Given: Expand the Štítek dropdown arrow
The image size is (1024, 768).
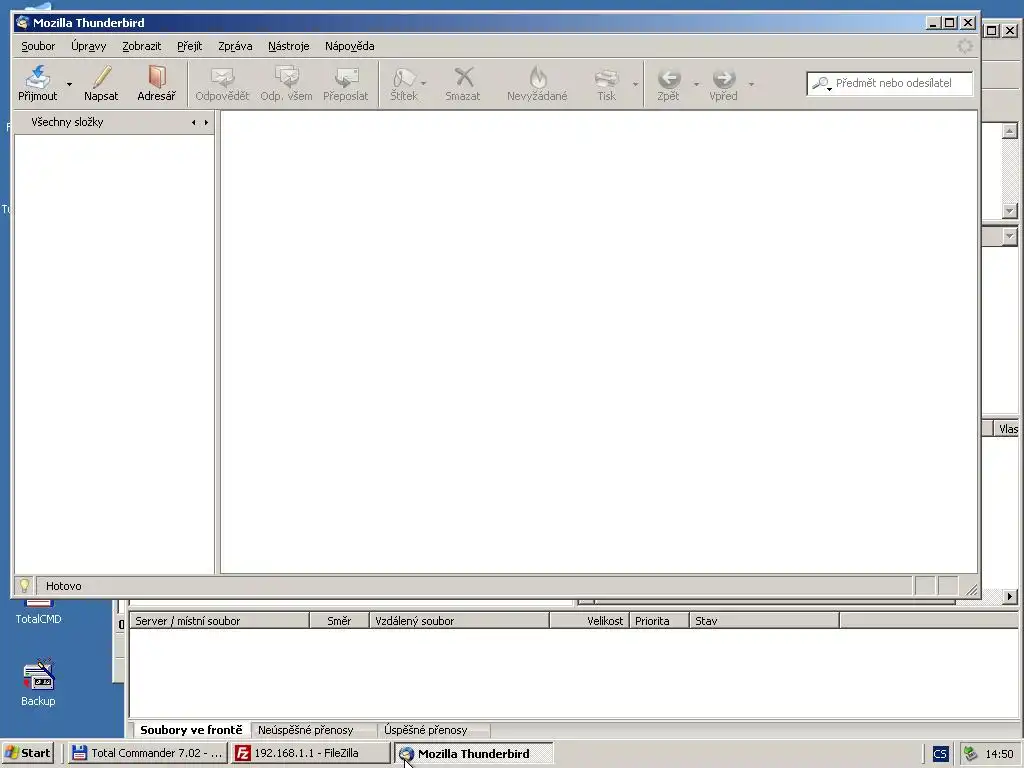Looking at the screenshot, I should point(423,84).
